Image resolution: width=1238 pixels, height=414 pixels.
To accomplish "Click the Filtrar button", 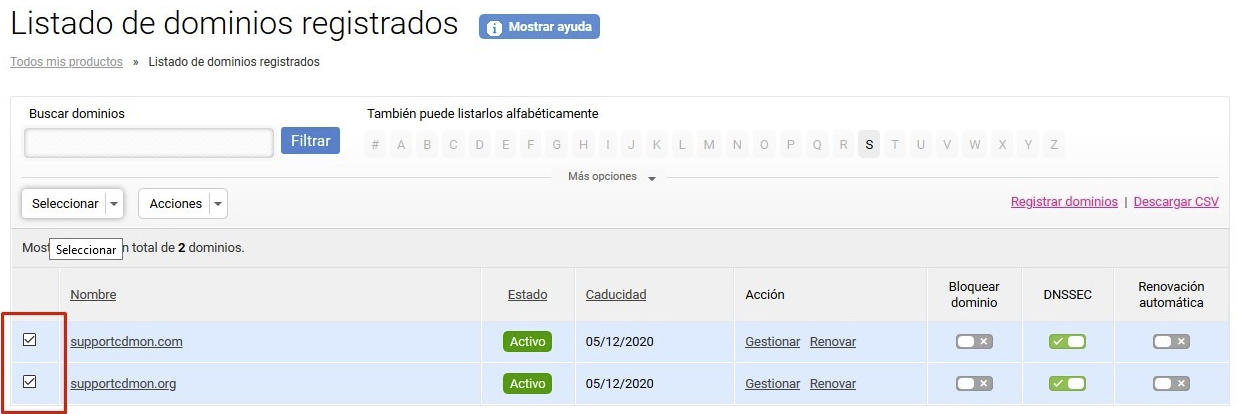I will point(310,141).
